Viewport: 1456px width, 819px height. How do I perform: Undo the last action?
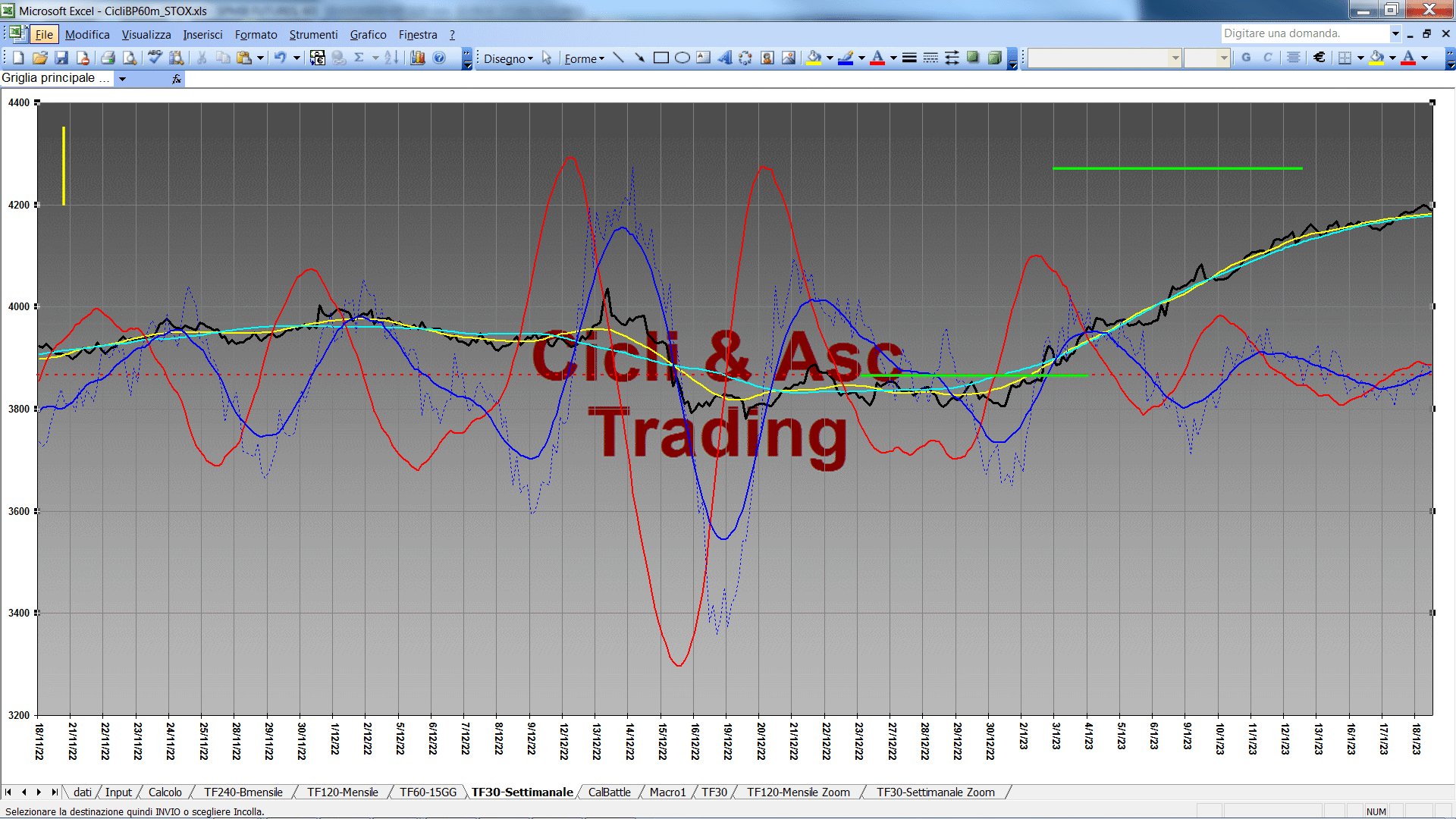[281, 58]
